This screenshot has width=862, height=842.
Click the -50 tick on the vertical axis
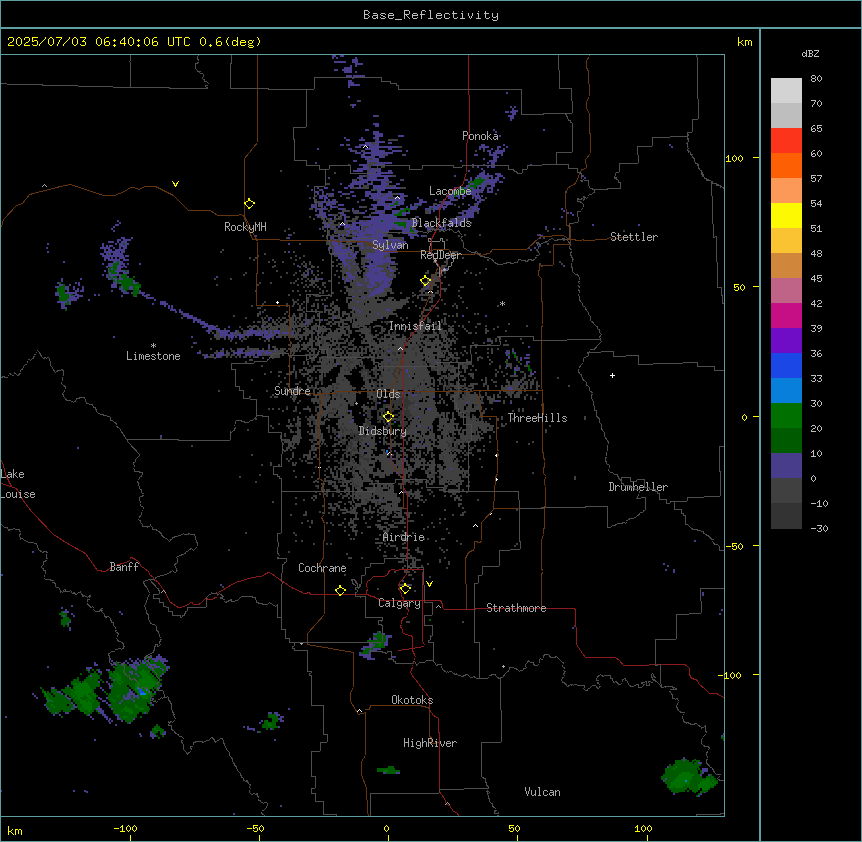734,546
